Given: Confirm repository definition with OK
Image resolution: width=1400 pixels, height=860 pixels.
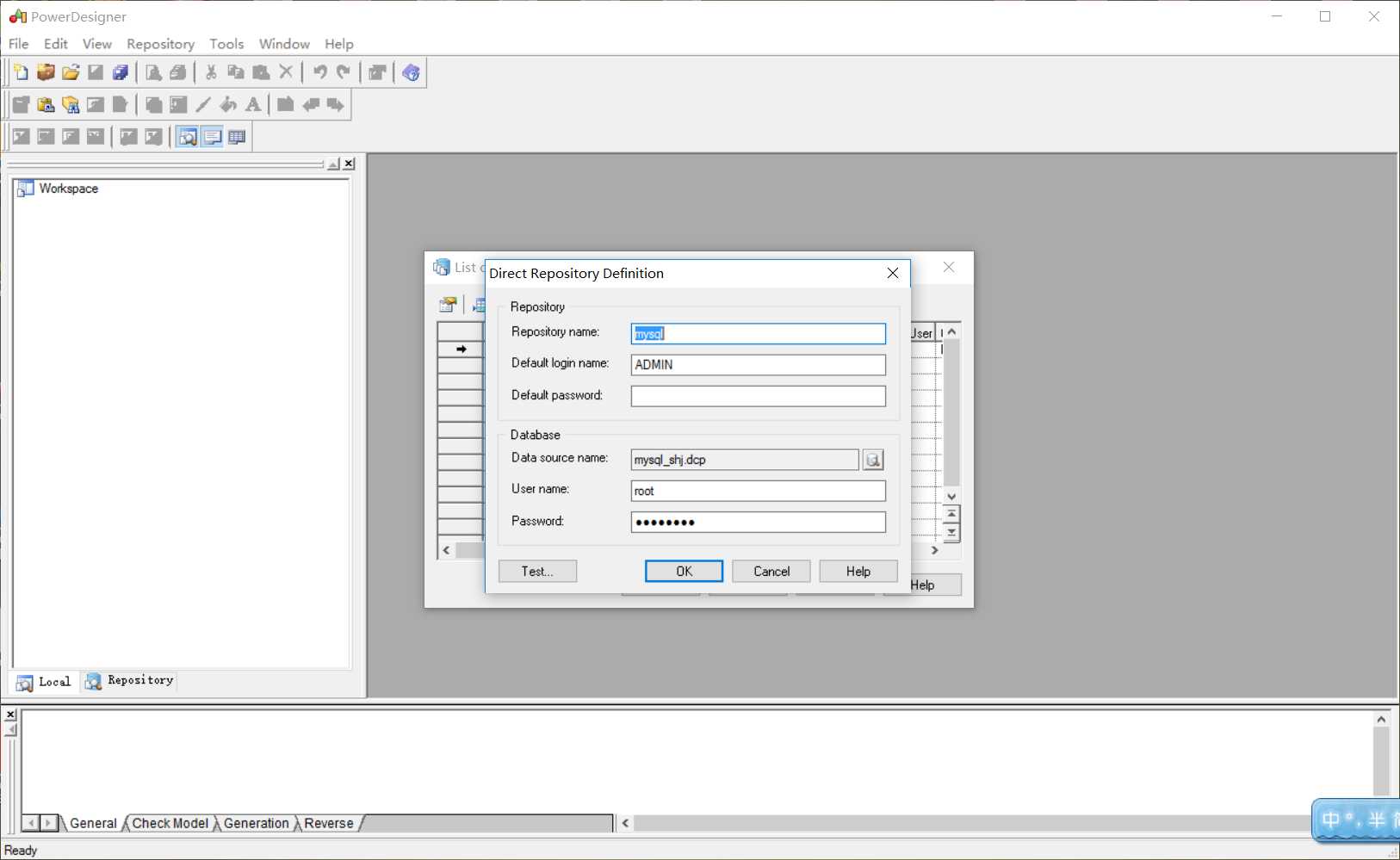Looking at the screenshot, I should [x=684, y=572].
